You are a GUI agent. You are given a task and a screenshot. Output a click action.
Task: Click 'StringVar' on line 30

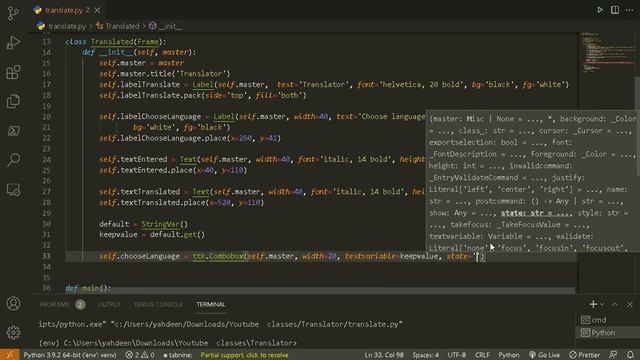point(160,224)
